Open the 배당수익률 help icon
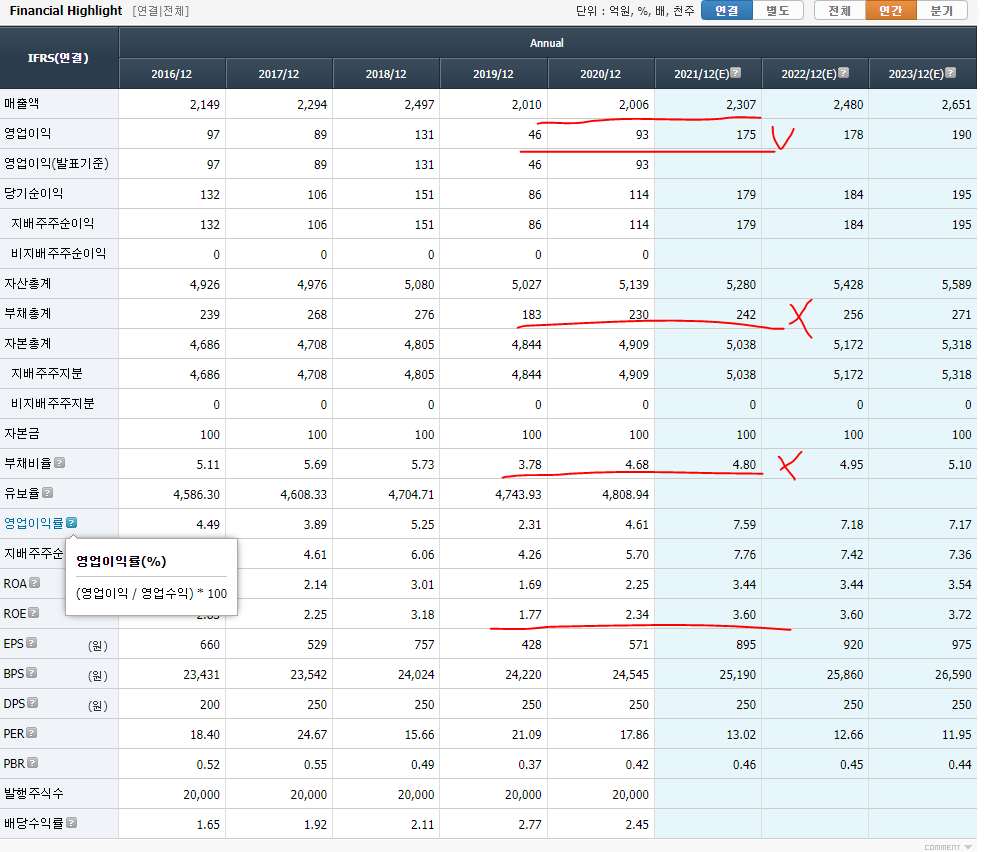984x852 pixels. pyautogui.click(x=72, y=823)
